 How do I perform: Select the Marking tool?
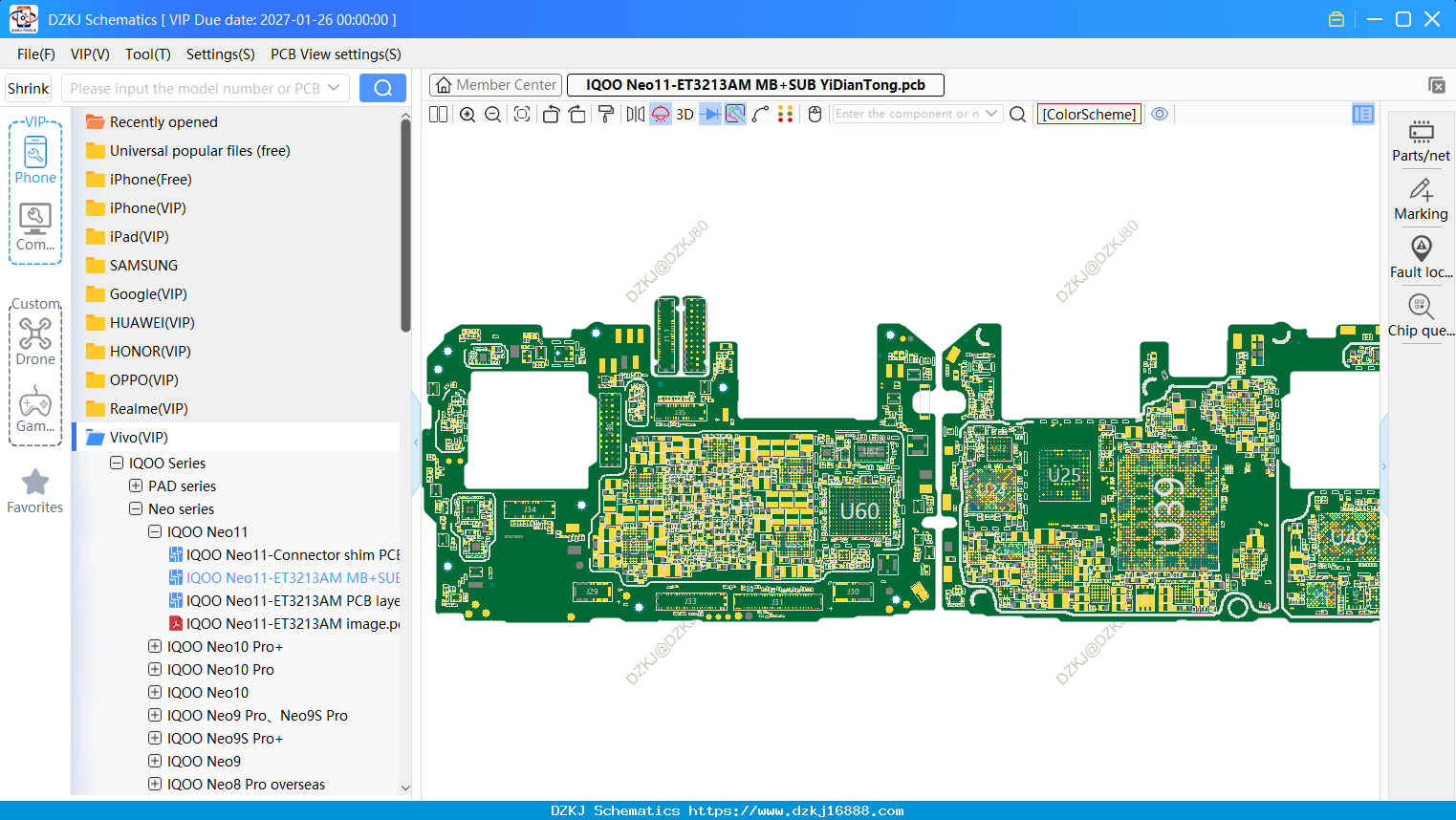[1421, 200]
